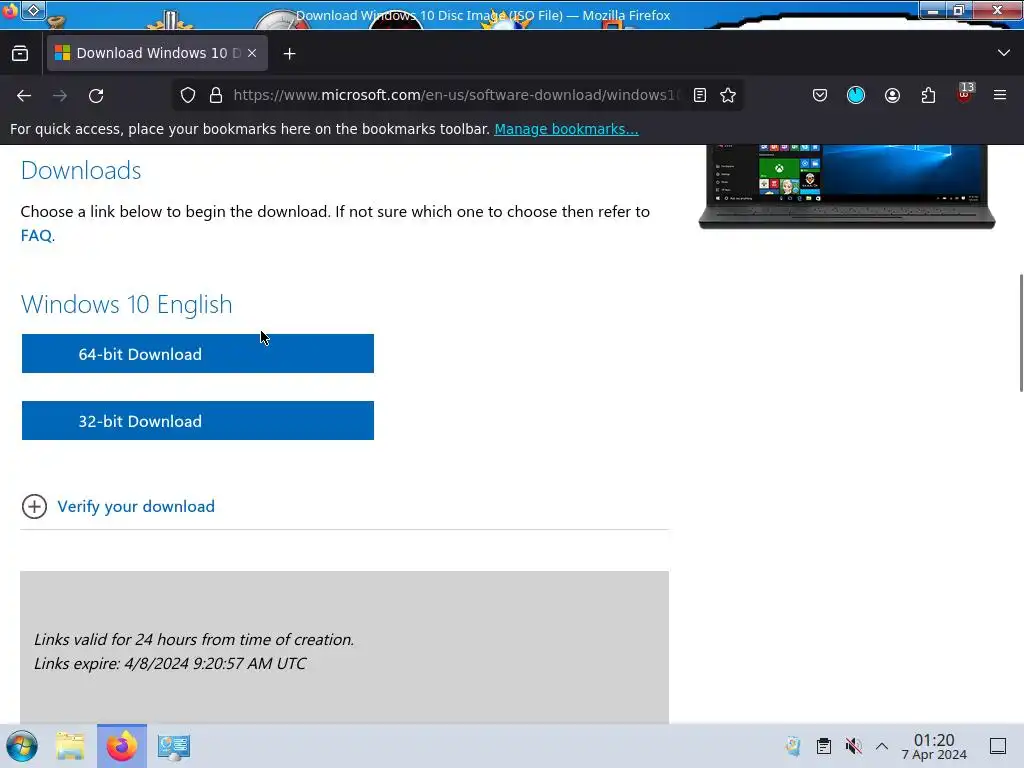
Task: Open Save to Pocket icon
Action: pos(820,95)
